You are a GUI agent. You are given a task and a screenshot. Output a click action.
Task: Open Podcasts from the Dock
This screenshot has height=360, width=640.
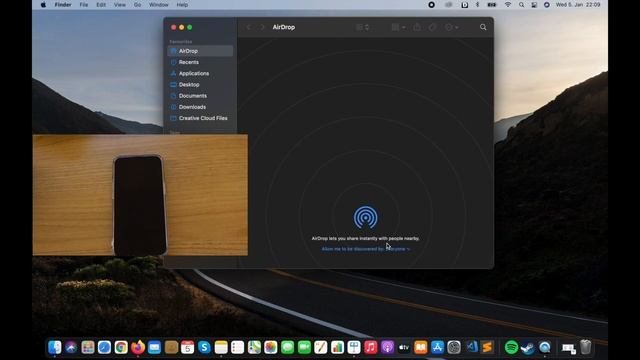tap(388, 347)
